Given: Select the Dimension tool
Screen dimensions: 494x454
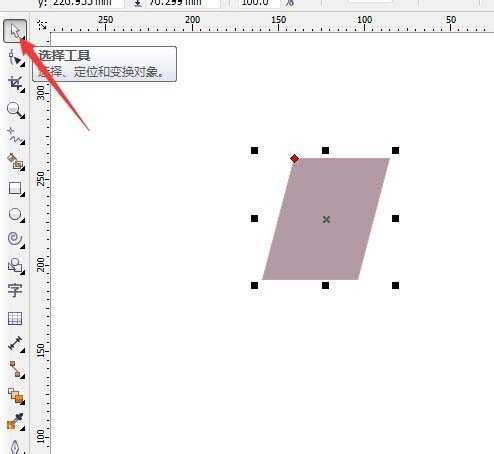Looking at the screenshot, I should click(15, 344).
